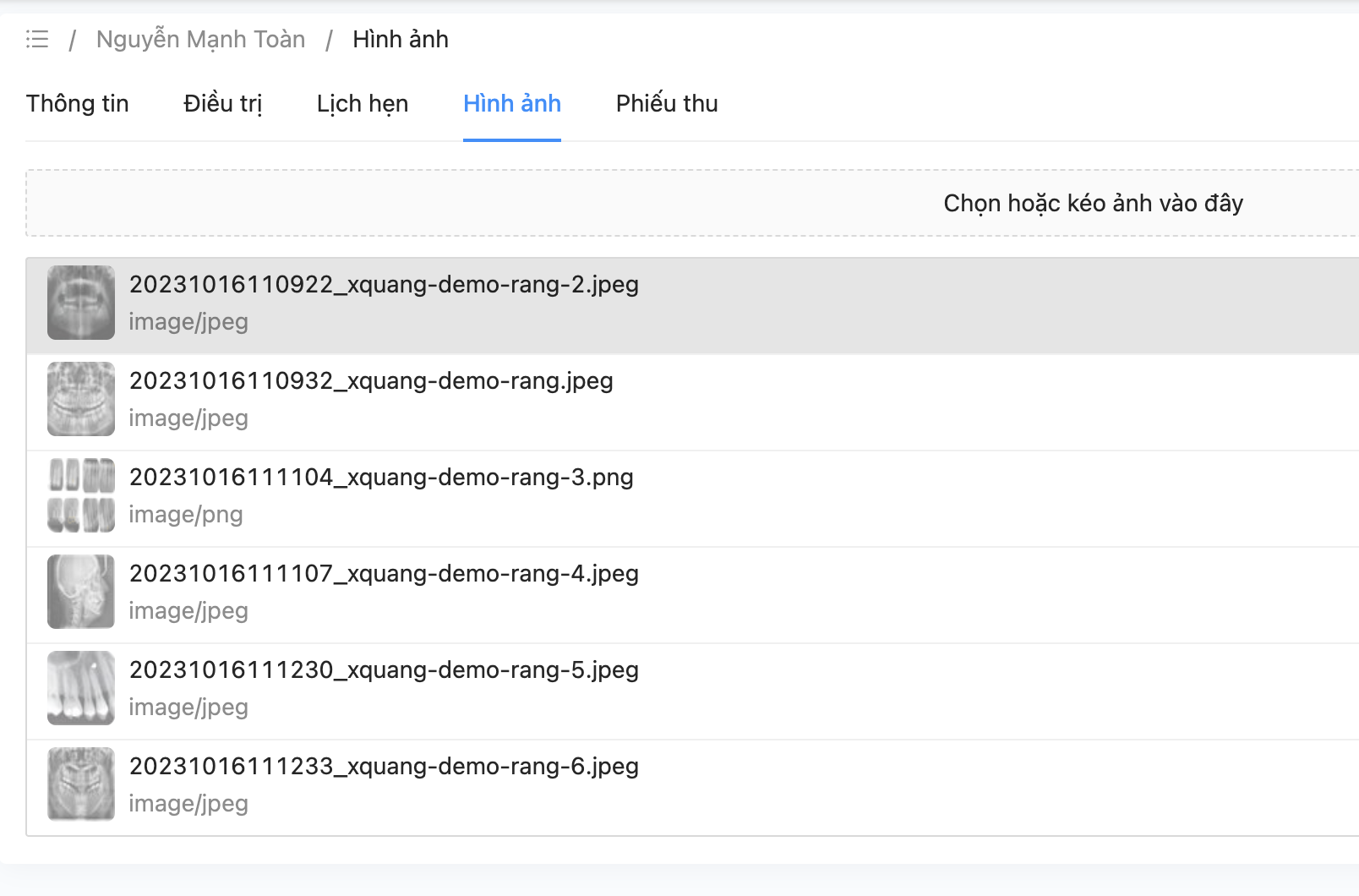Click the Hình ảnh breadcrumb item
The height and width of the screenshot is (896, 1359).
400,39
